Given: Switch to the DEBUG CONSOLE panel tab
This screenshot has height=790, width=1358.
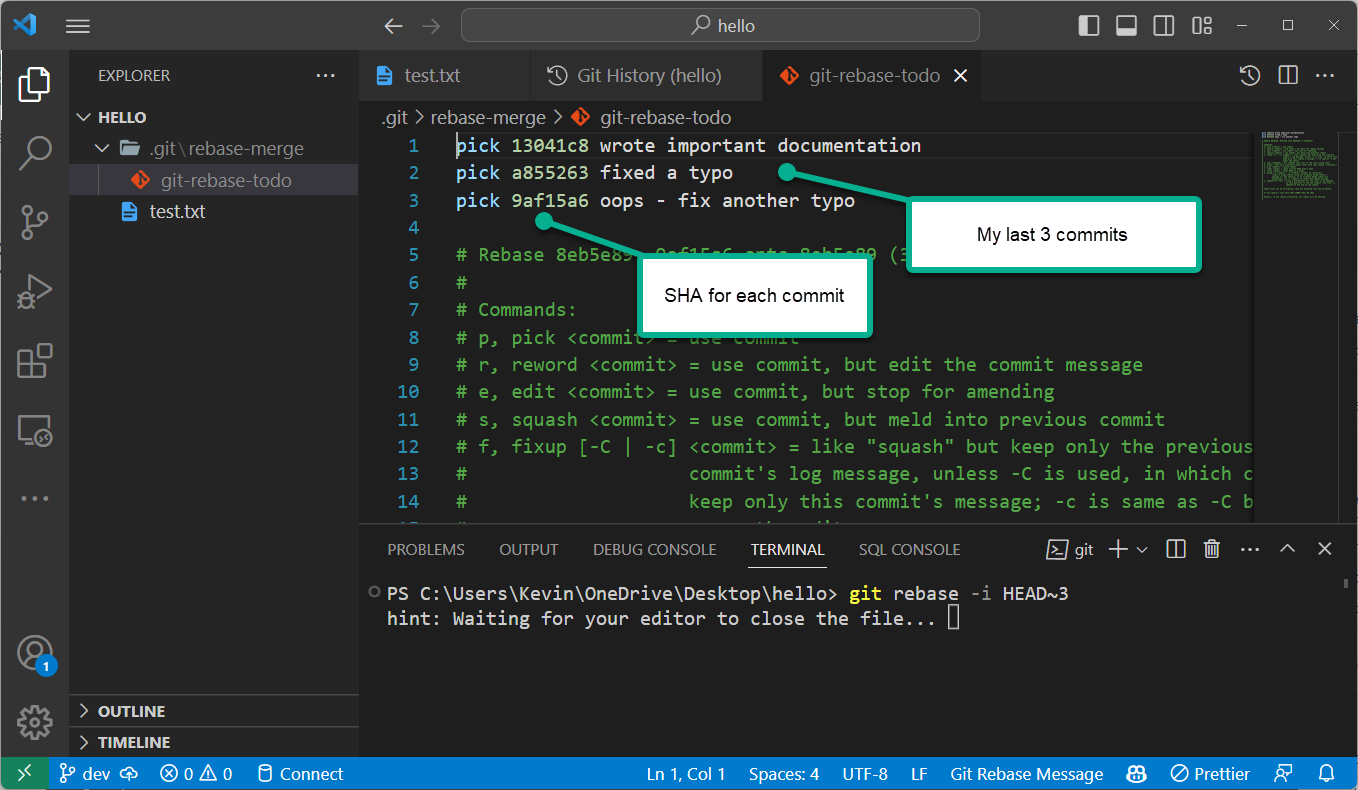Looking at the screenshot, I should coord(655,549).
